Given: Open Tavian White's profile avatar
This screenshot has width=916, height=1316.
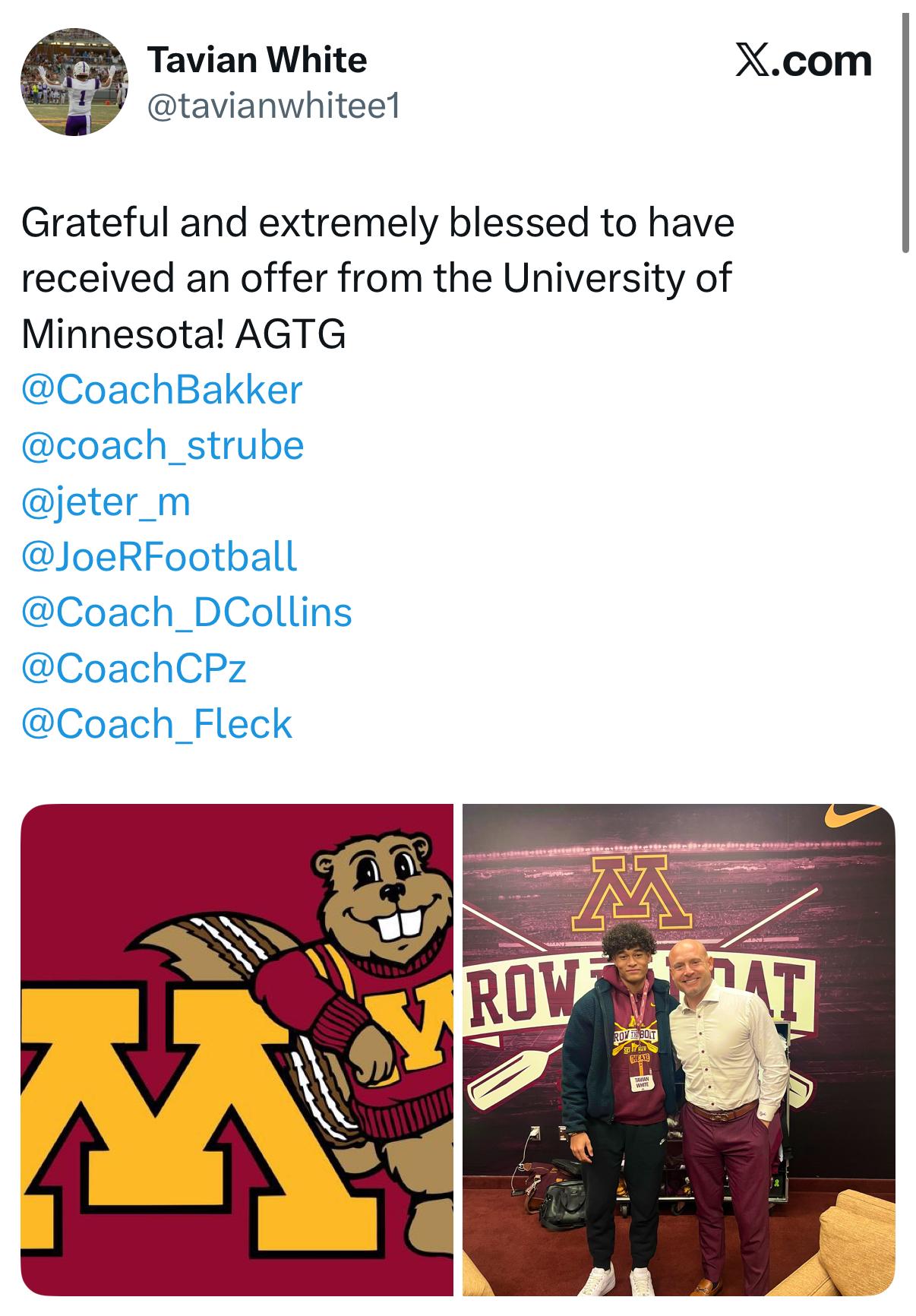Looking at the screenshot, I should pos(74,82).
